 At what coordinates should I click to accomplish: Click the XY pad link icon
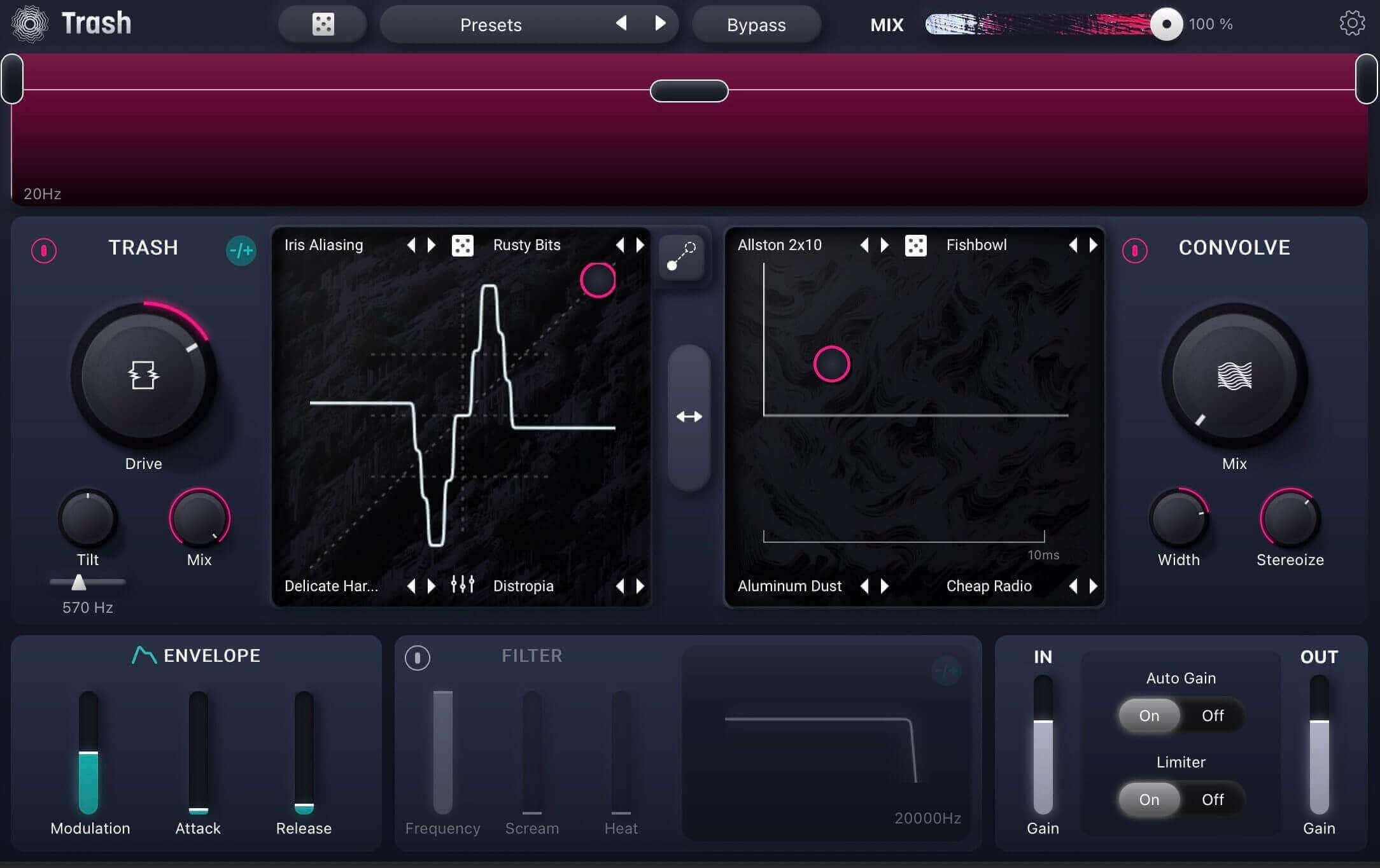coord(681,256)
